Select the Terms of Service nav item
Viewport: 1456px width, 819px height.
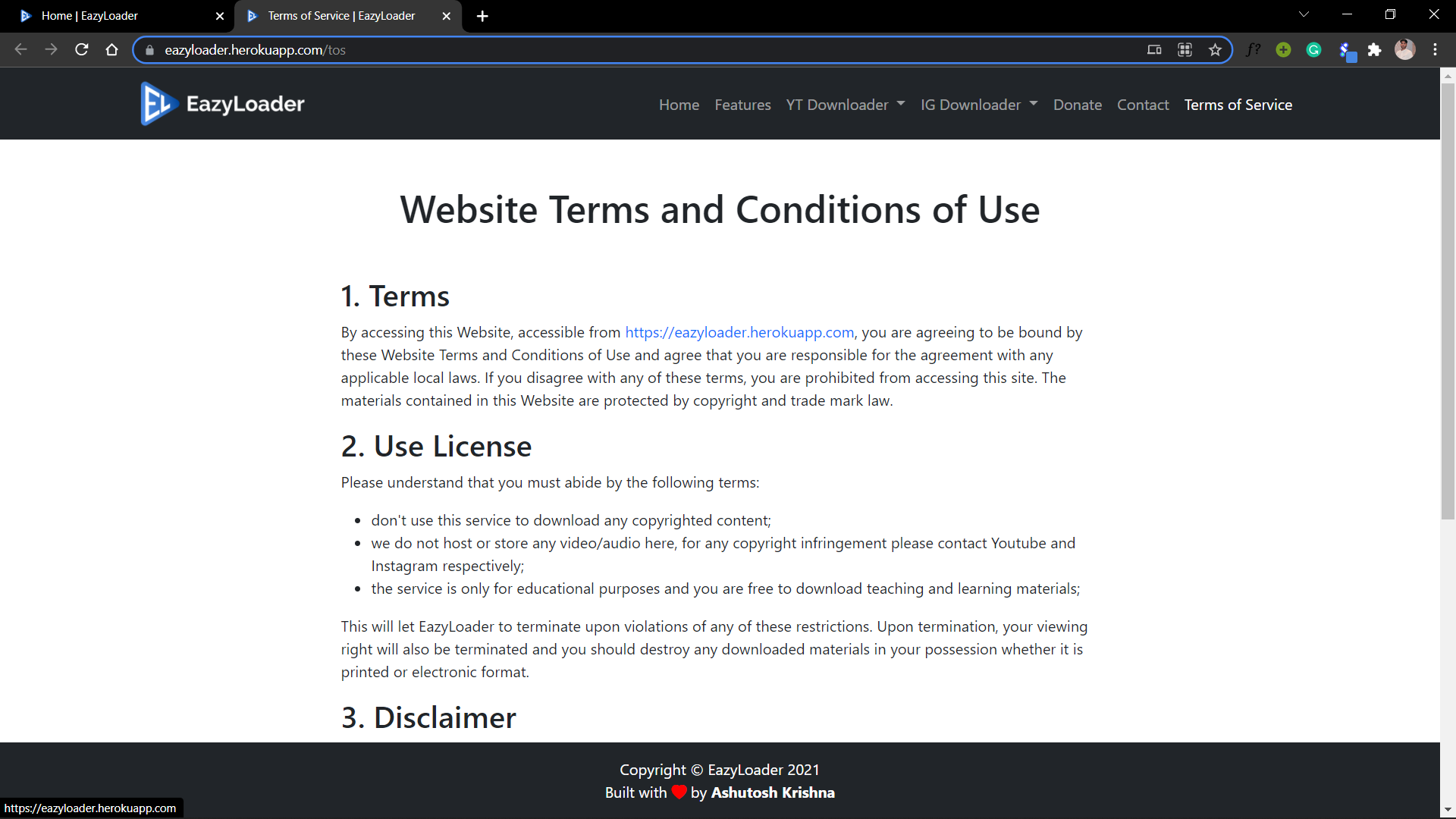(x=1238, y=105)
